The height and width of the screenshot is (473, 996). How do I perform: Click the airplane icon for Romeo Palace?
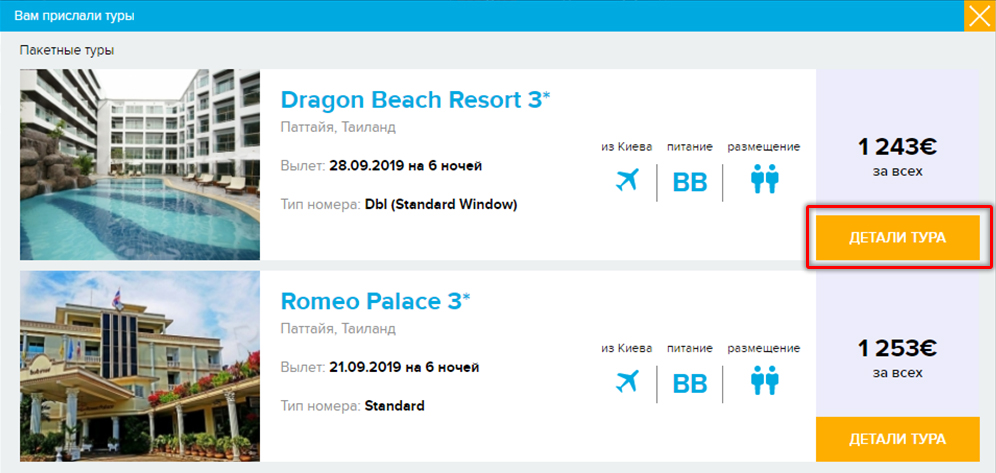pyautogui.click(x=628, y=382)
